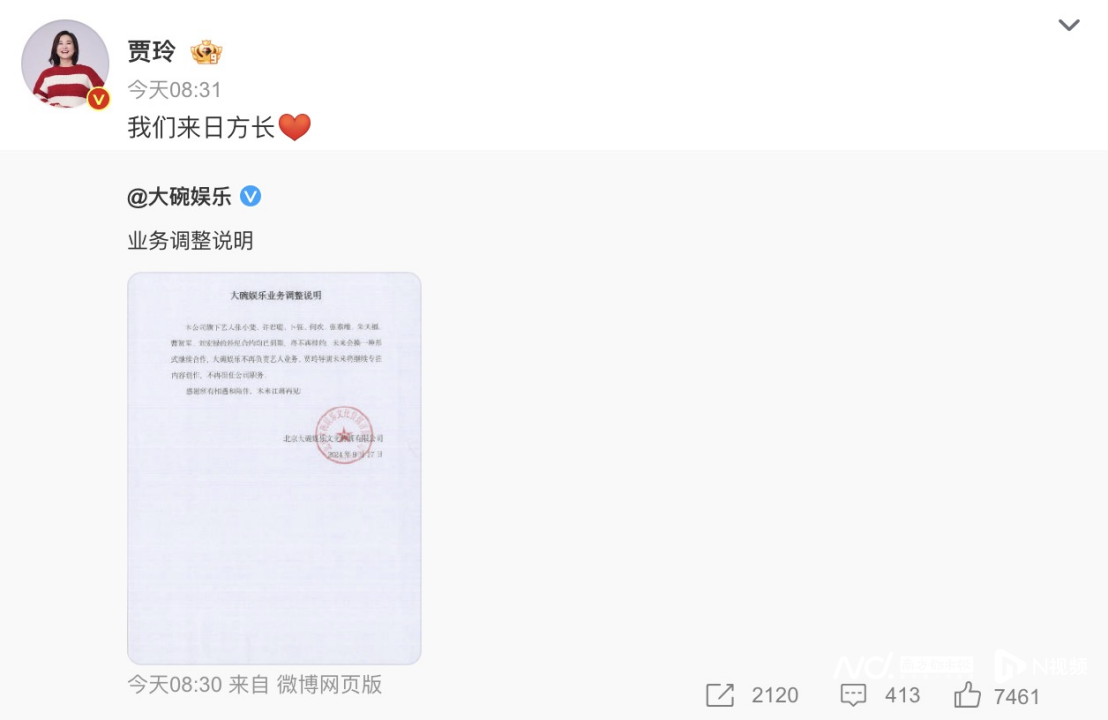This screenshot has height=720, width=1108.
Task: Click the repost share icon
Action: pos(720,695)
